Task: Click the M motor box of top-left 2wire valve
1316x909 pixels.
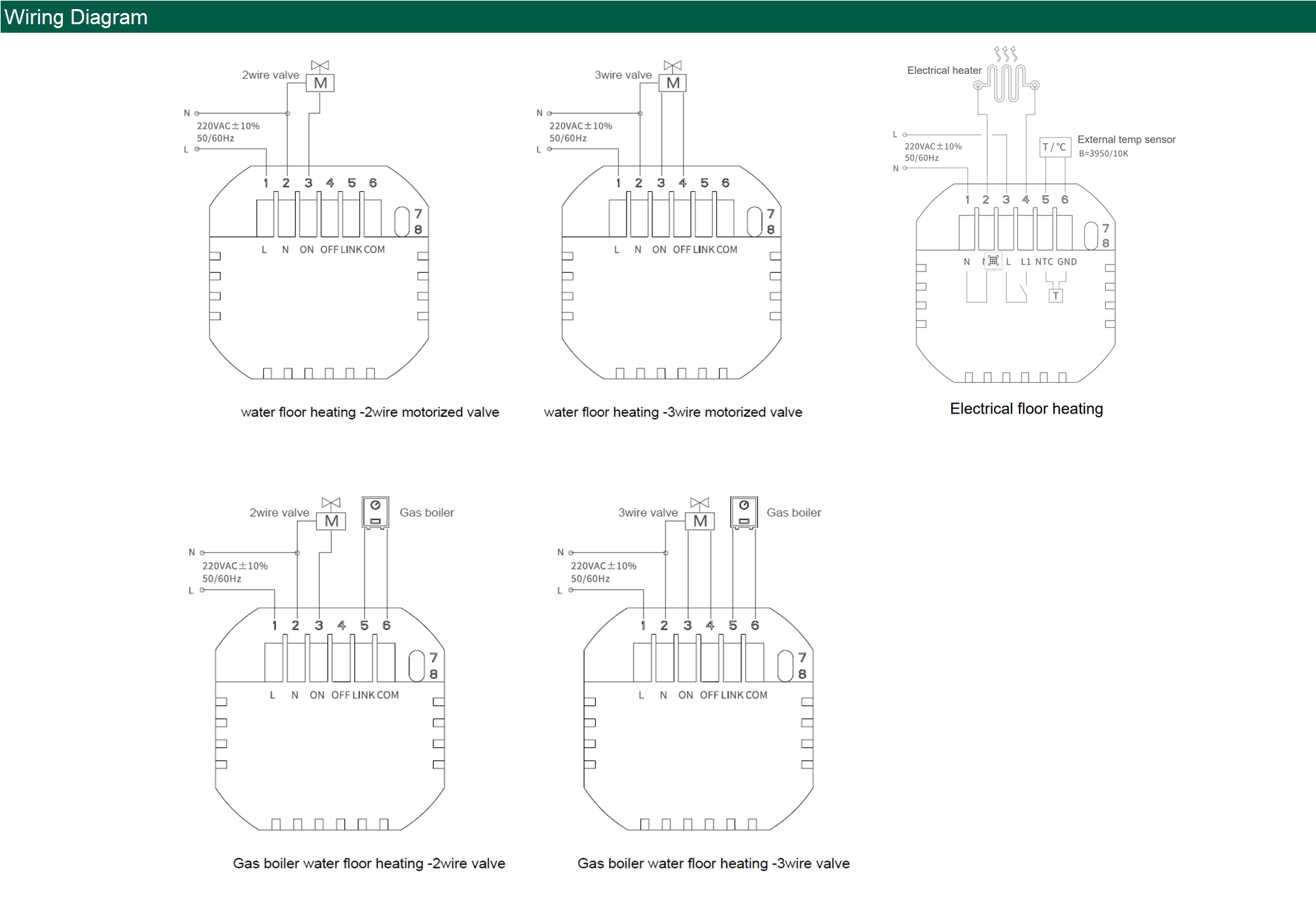Action: pos(320,83)
